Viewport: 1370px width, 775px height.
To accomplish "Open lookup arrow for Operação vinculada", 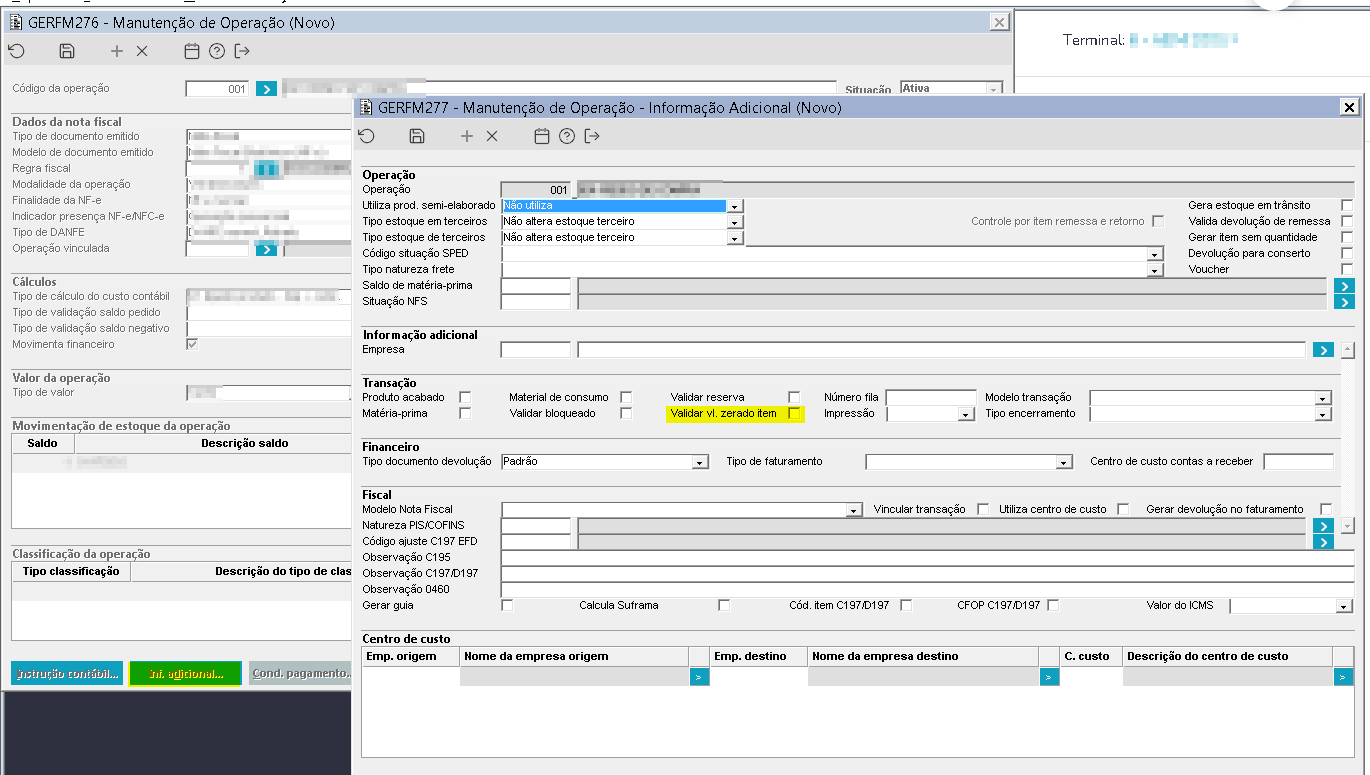I will (x=266, y=249).
